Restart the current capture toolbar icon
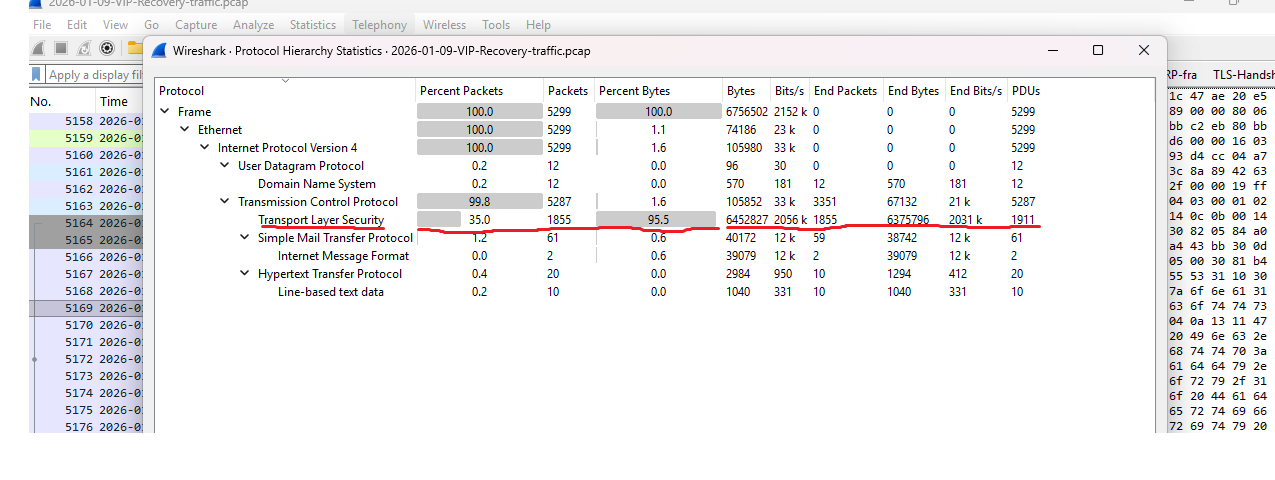This screenshot has width=1275, height=480. [x=84, y=48]
